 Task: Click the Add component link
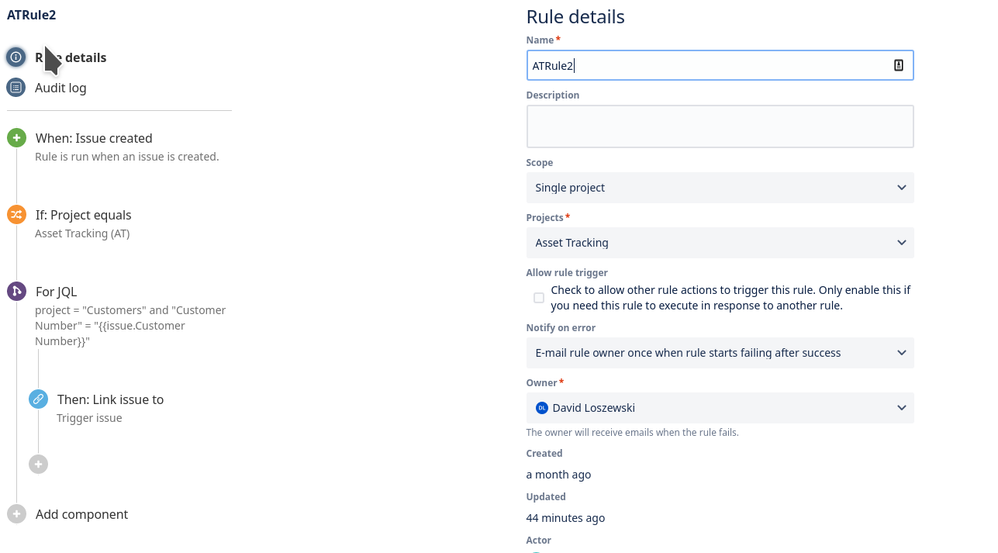click(x=82, y=514)
